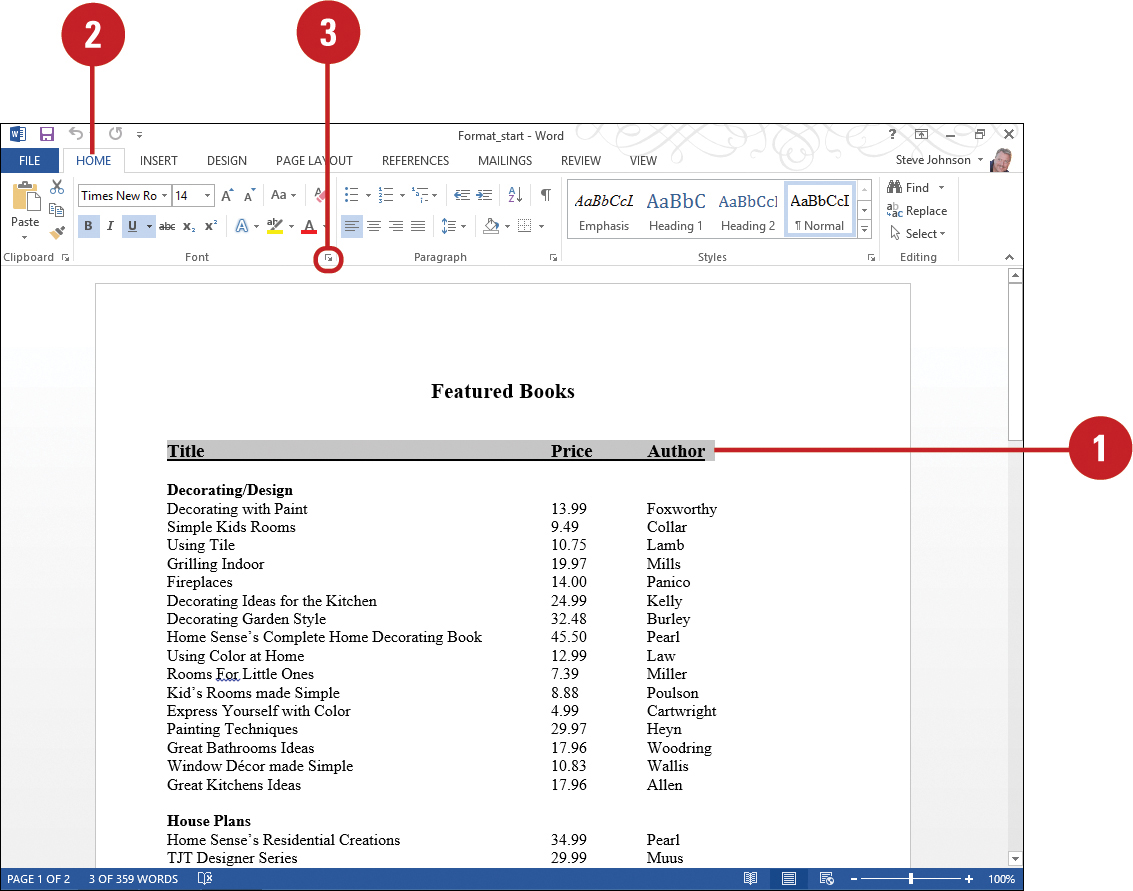This screenshot has height=891, width=1133.
Task: Open the REFERENCES tab
Action: (415, 160)
